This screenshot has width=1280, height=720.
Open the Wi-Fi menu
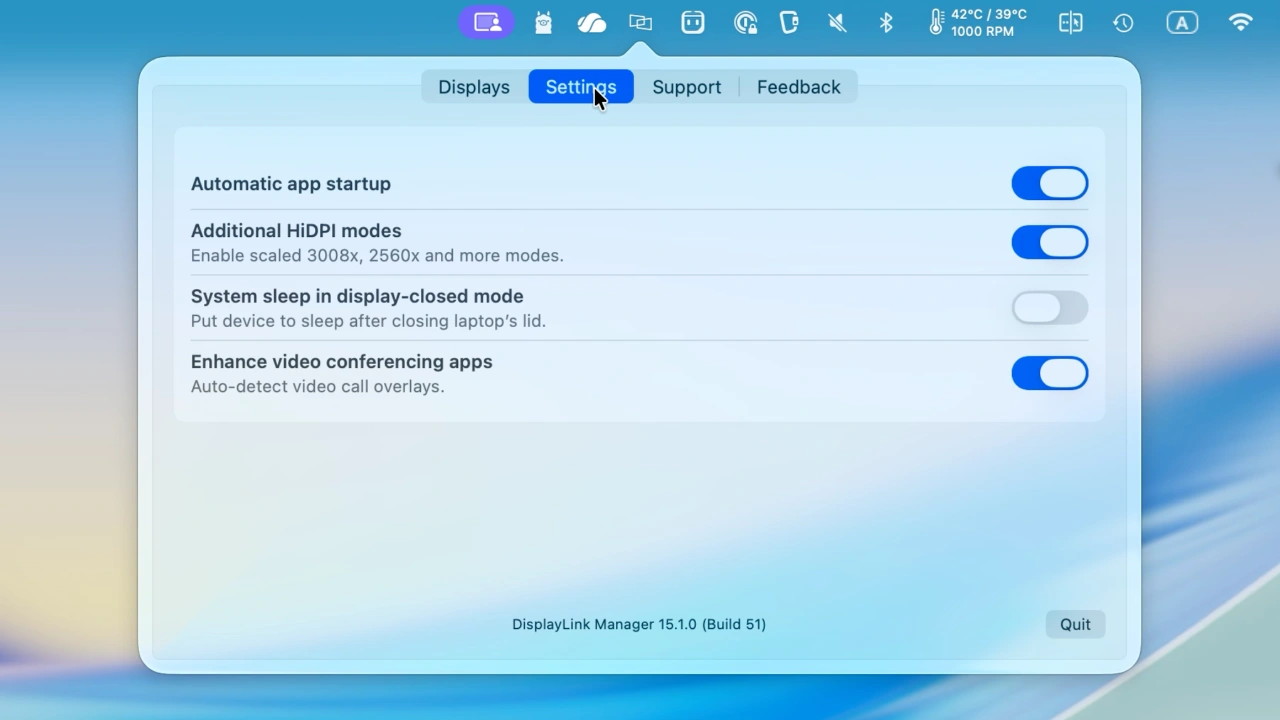pyautogui.click(x=1240, y=22)
